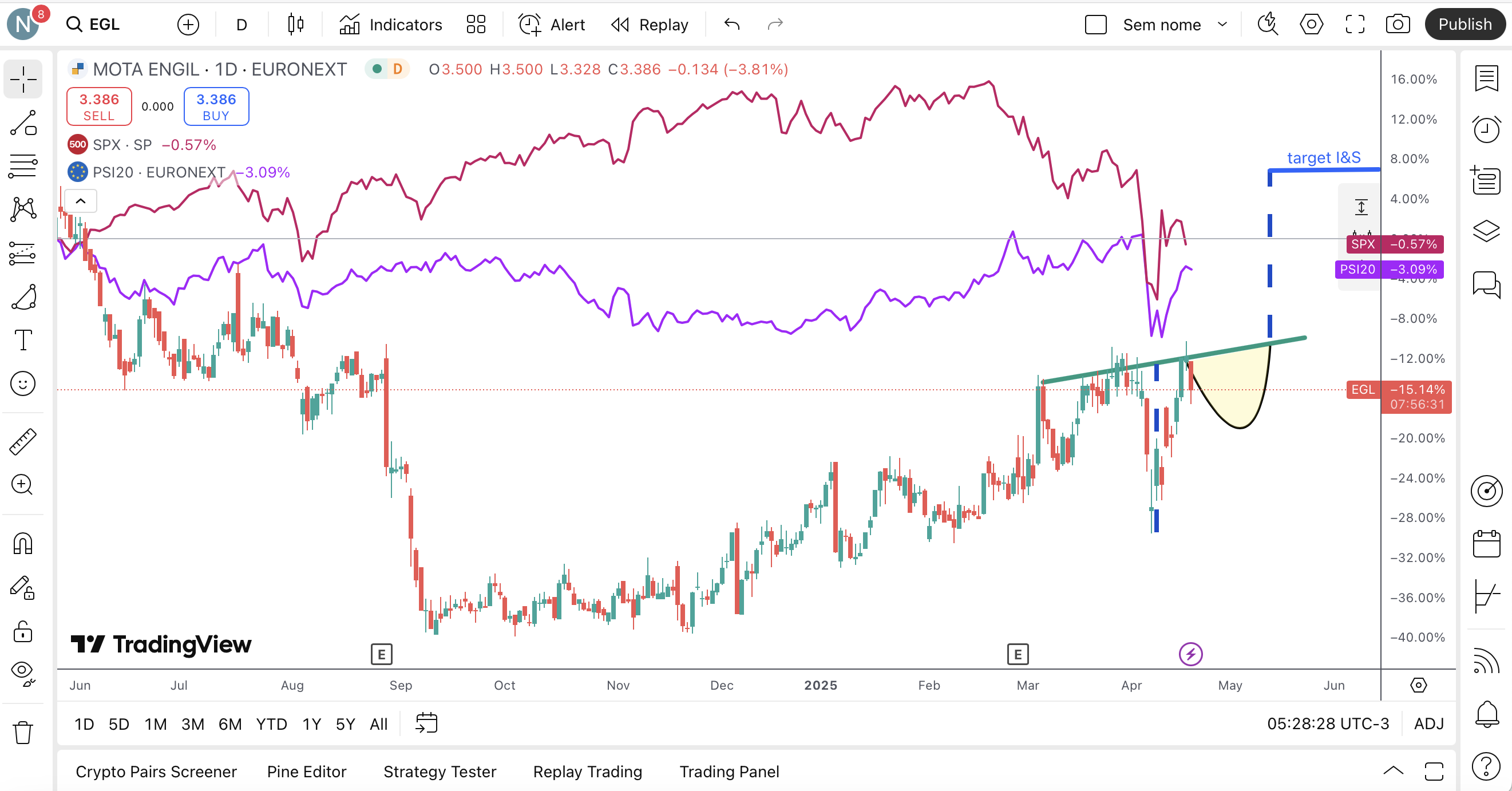
Task: Toggle Magnet mode on
Action: coord(23,543)
